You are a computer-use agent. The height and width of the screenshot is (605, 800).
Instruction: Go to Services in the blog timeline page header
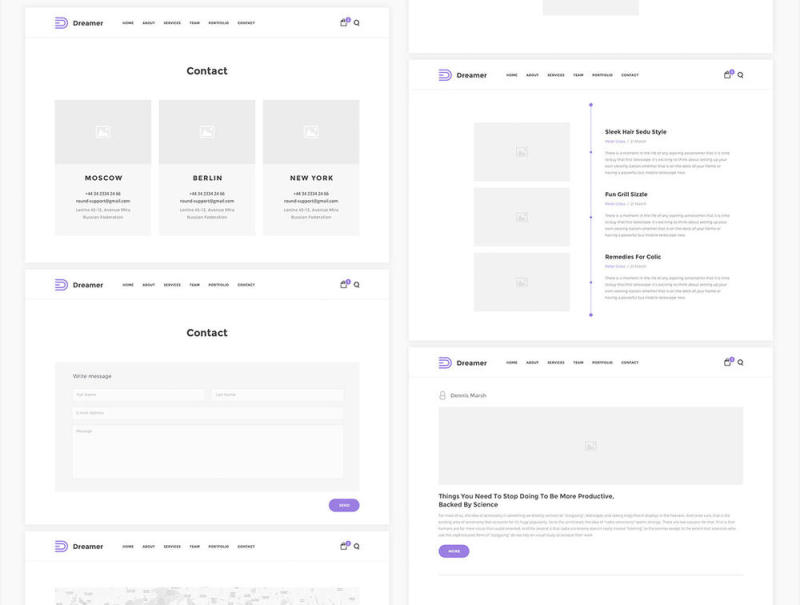(x=556, y=75)
